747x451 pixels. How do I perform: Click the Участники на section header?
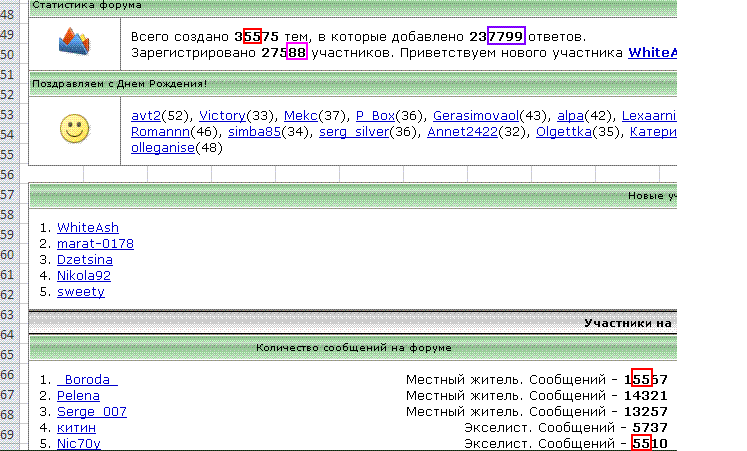(627, 323)
